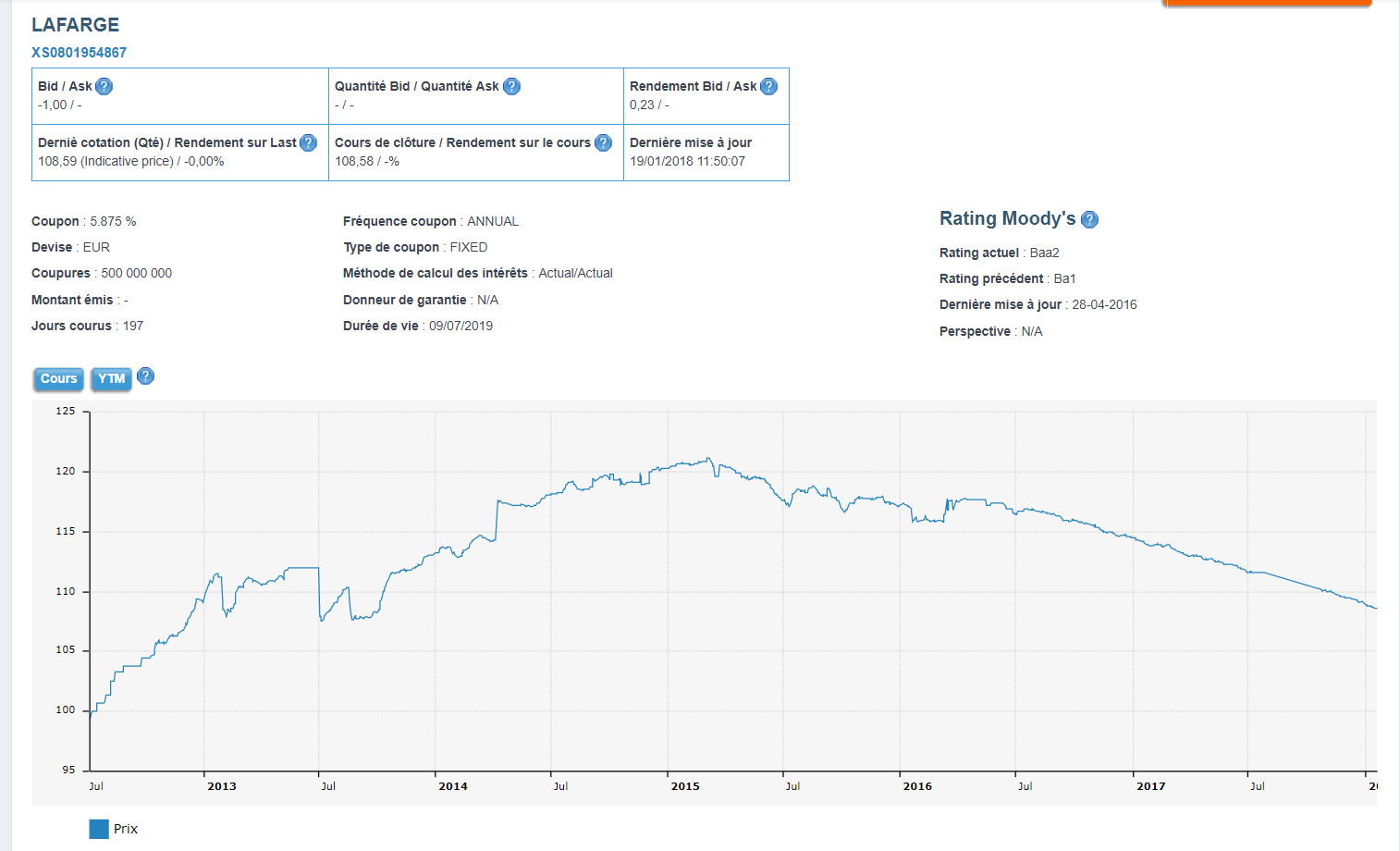Switch to the YTM chart tab

tap(111, 378)
